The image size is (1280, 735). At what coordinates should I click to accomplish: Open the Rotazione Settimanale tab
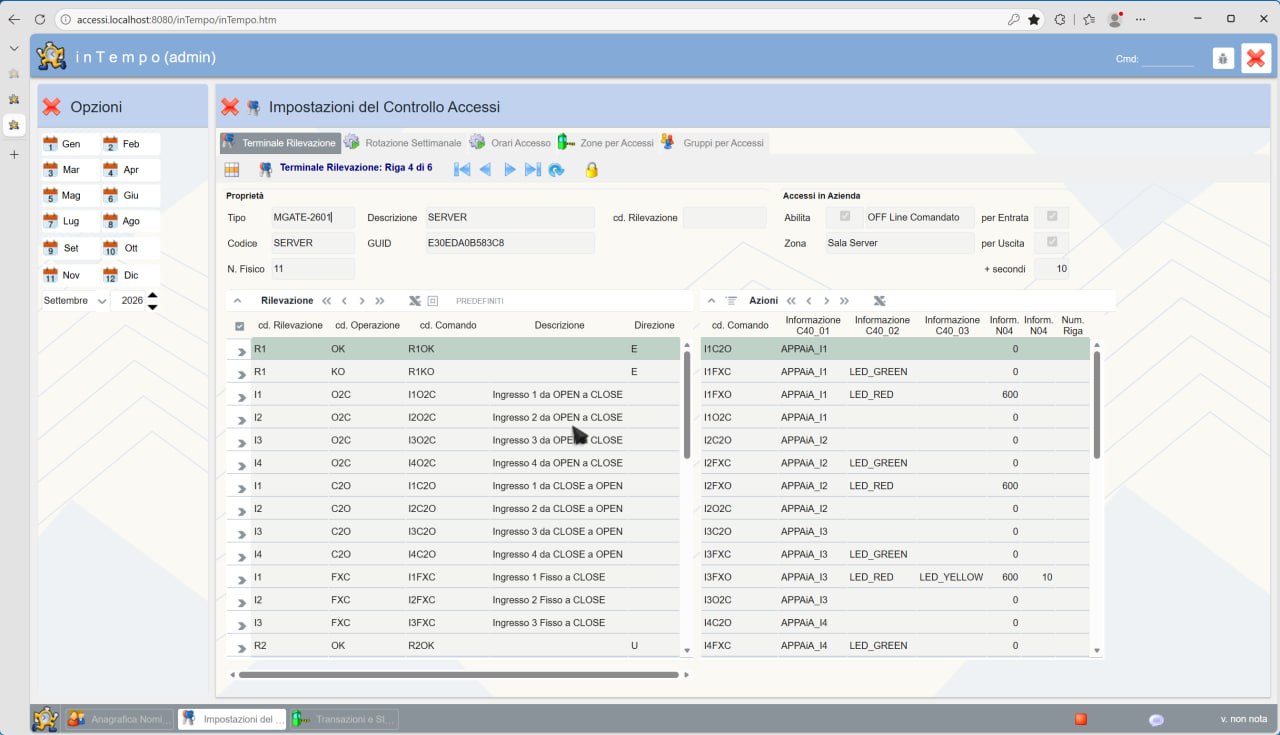pyautogui.click(x=403, y=143)
